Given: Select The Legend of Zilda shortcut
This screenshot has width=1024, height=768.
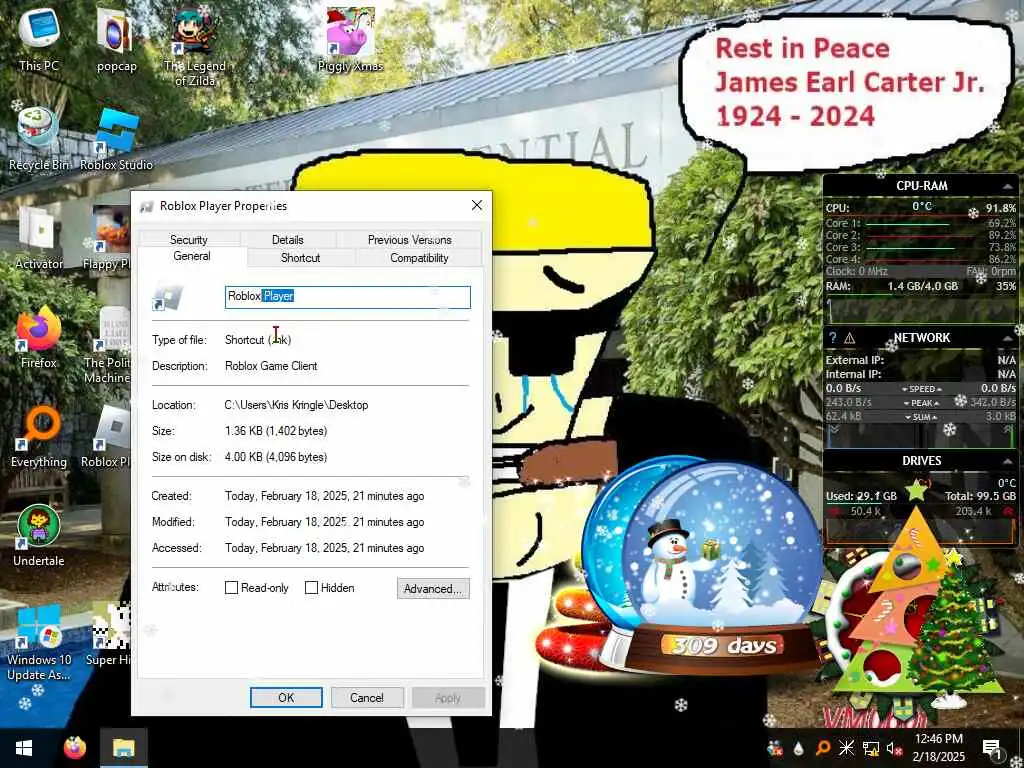Looking at the screenshot, I should [195, 46].
